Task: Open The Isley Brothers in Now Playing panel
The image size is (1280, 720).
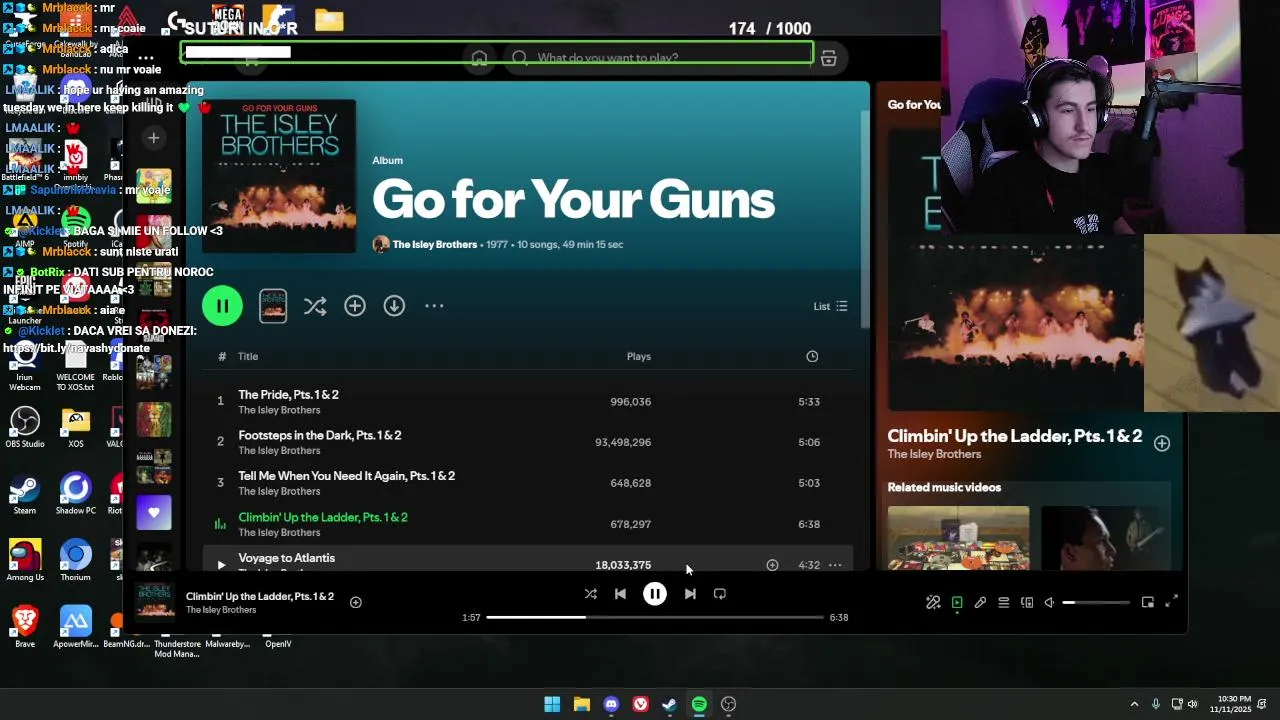Action: 934,454
